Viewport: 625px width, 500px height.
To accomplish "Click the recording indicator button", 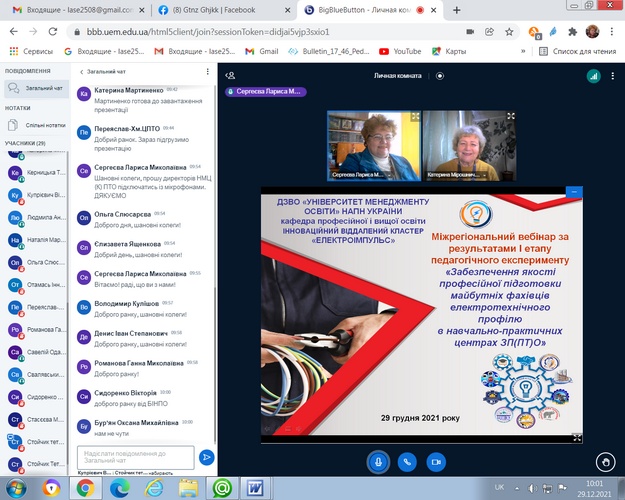I will click(440, 76).
